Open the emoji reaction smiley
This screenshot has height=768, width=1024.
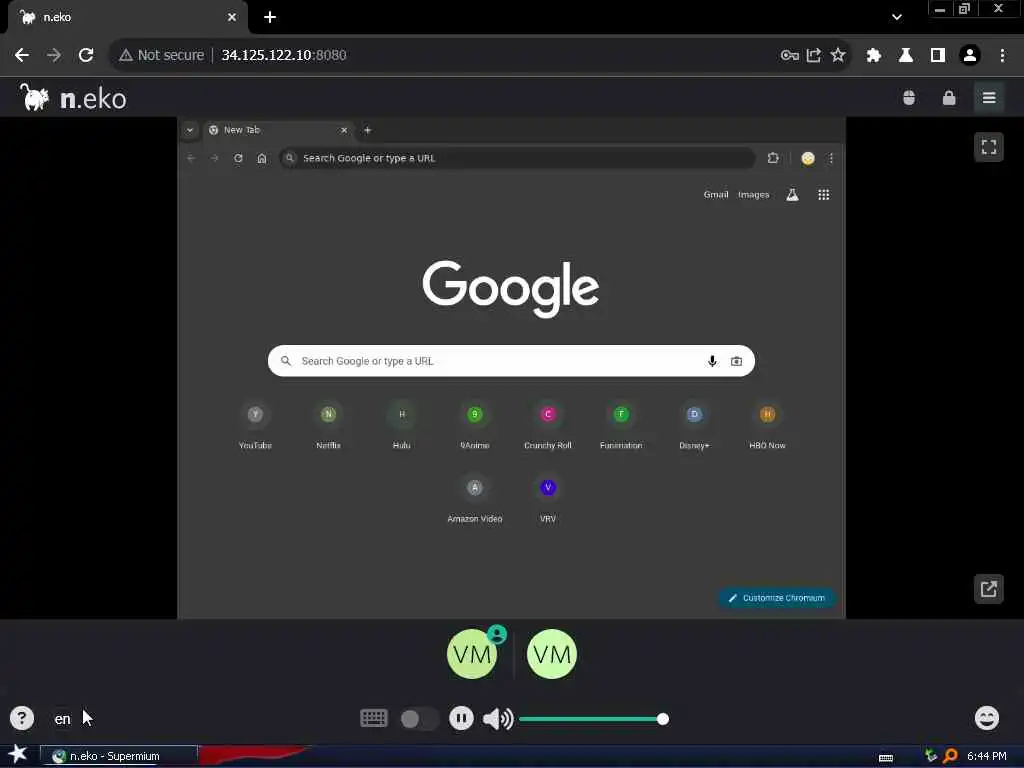(987, 718)
